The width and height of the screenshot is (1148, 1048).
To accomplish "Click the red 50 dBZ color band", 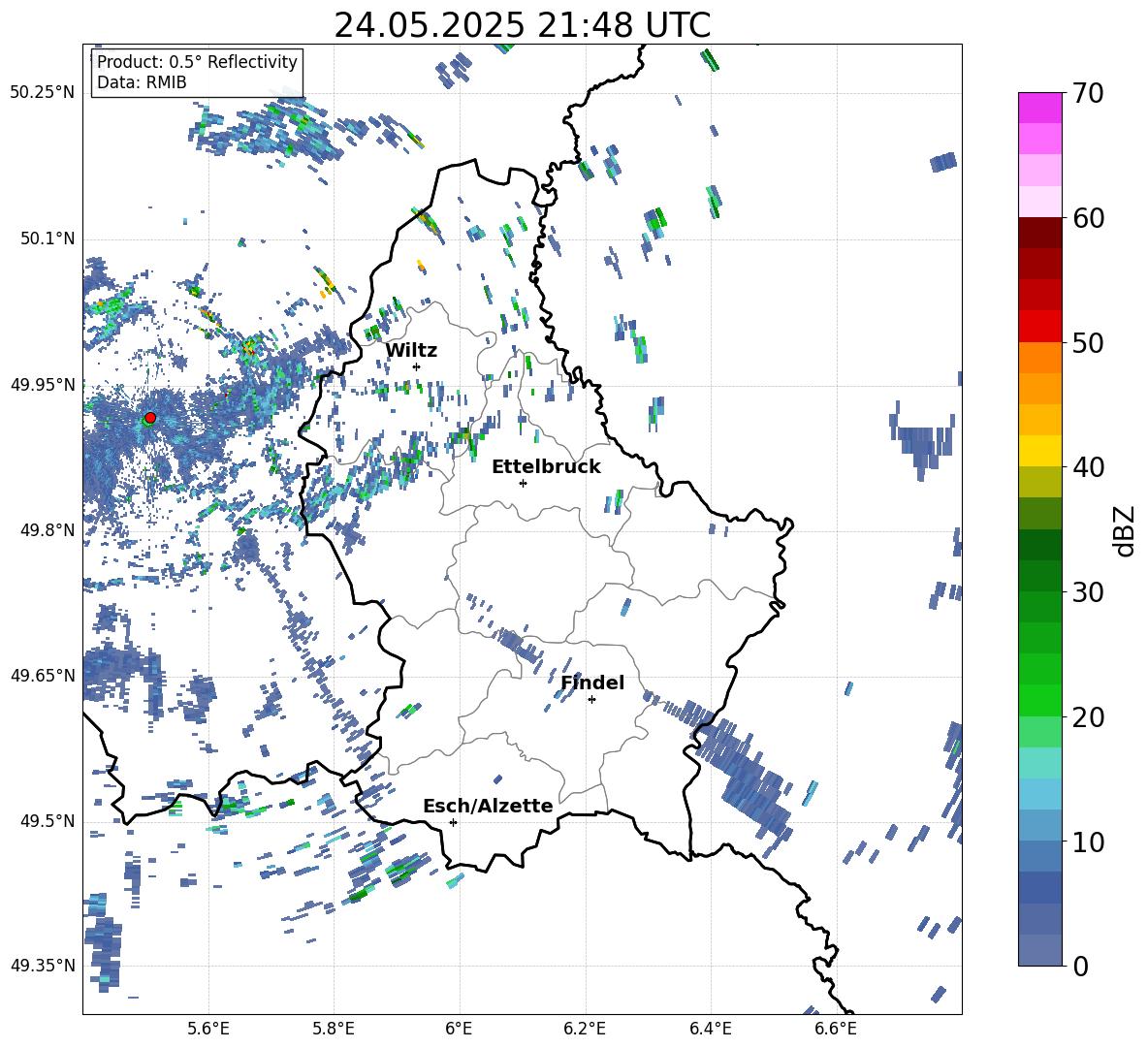I will pyautogui.click(x=1039, y=327).
